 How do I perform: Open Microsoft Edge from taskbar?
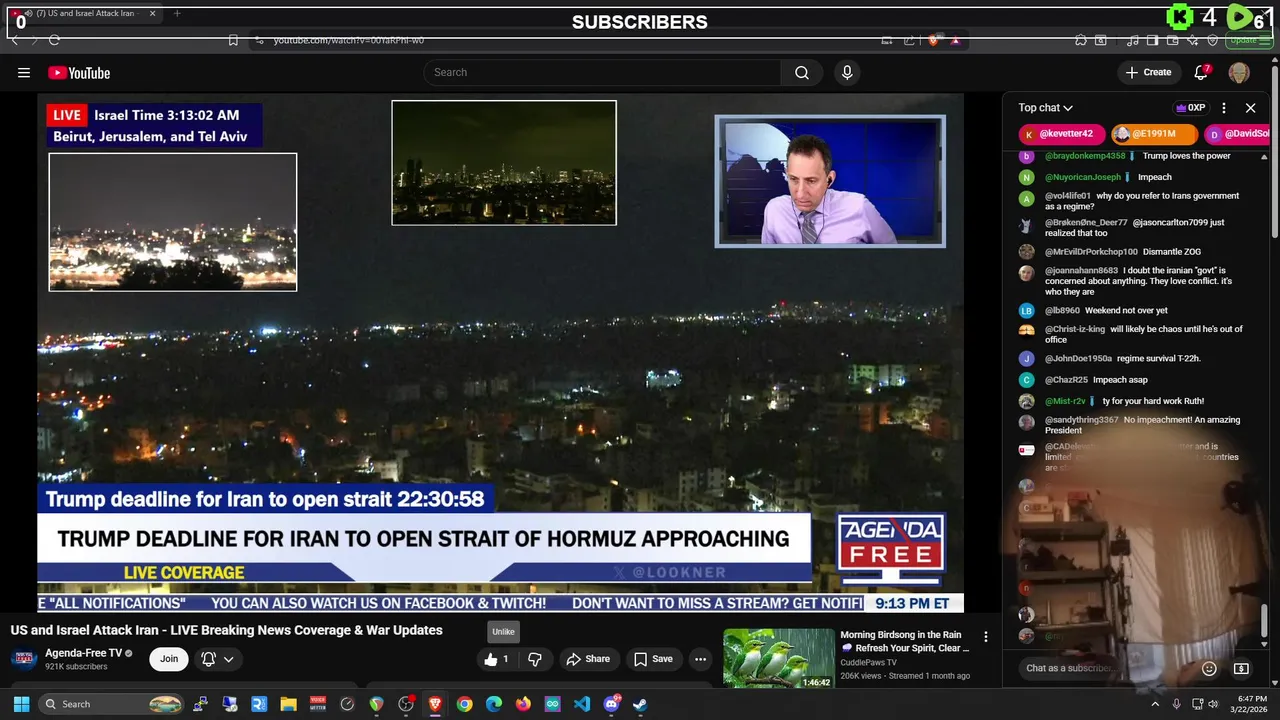point(494,704)
